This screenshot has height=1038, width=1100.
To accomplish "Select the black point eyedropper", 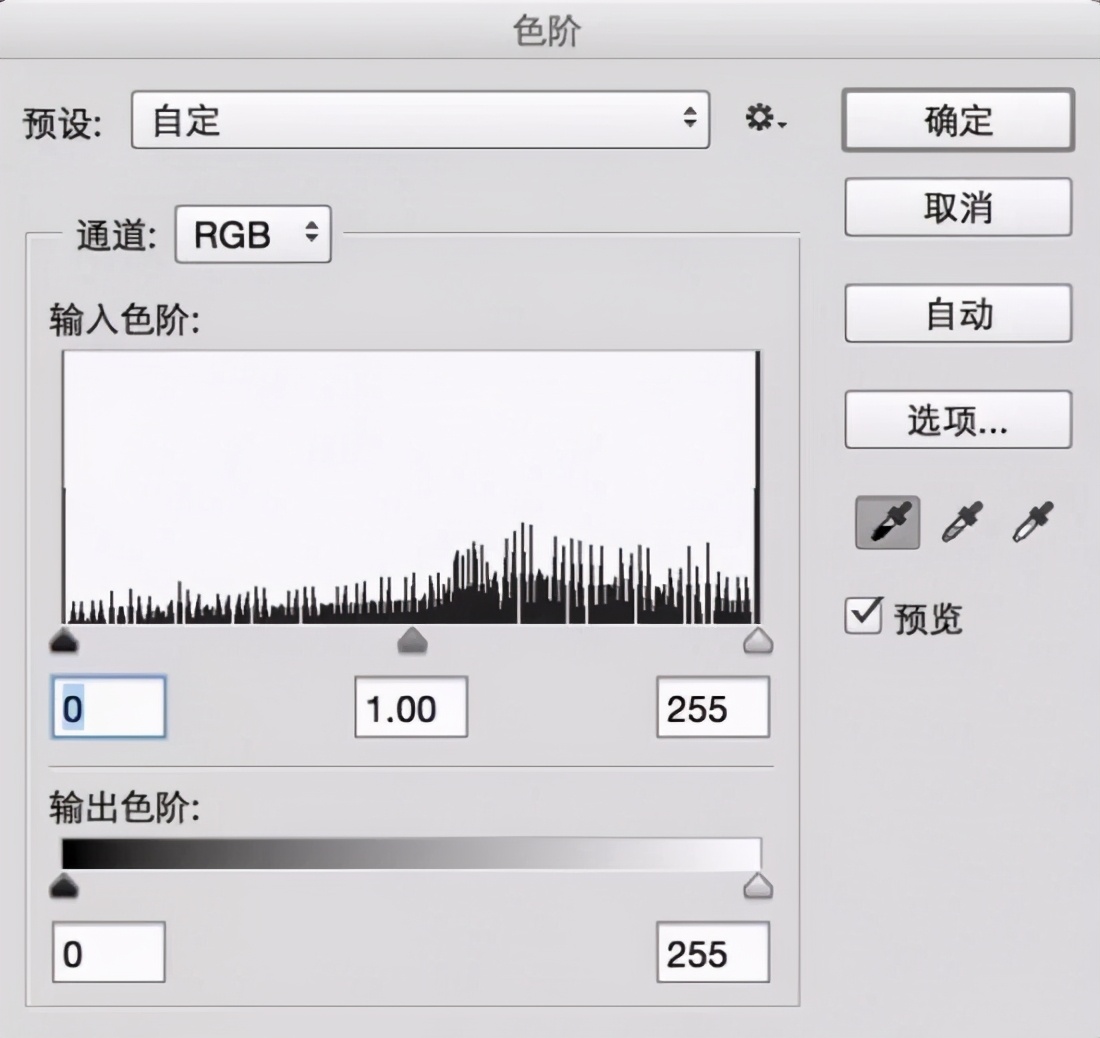I will pyautogui.click(x=887, y=523).
